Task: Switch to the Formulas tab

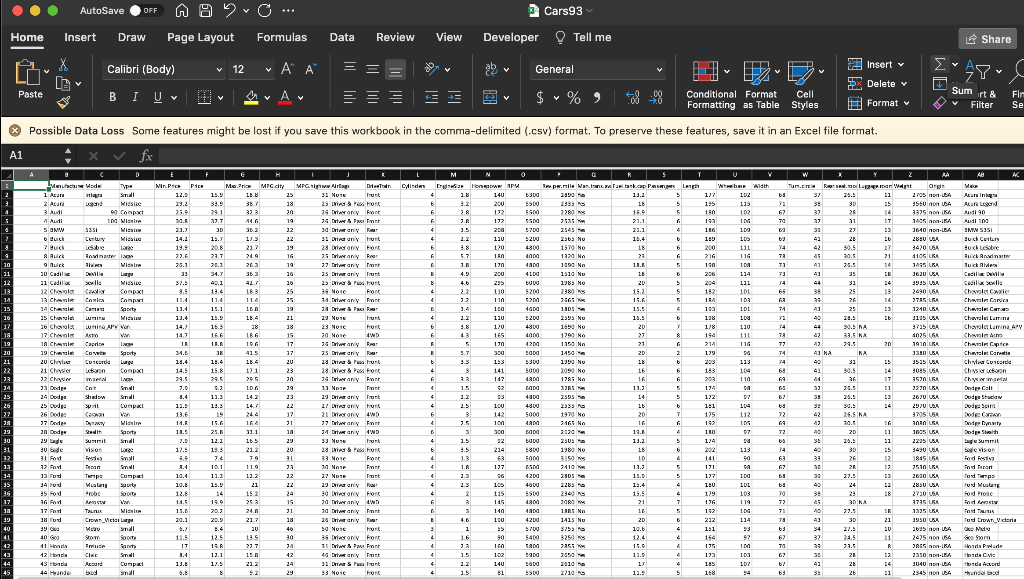Action: coord(281,37)
